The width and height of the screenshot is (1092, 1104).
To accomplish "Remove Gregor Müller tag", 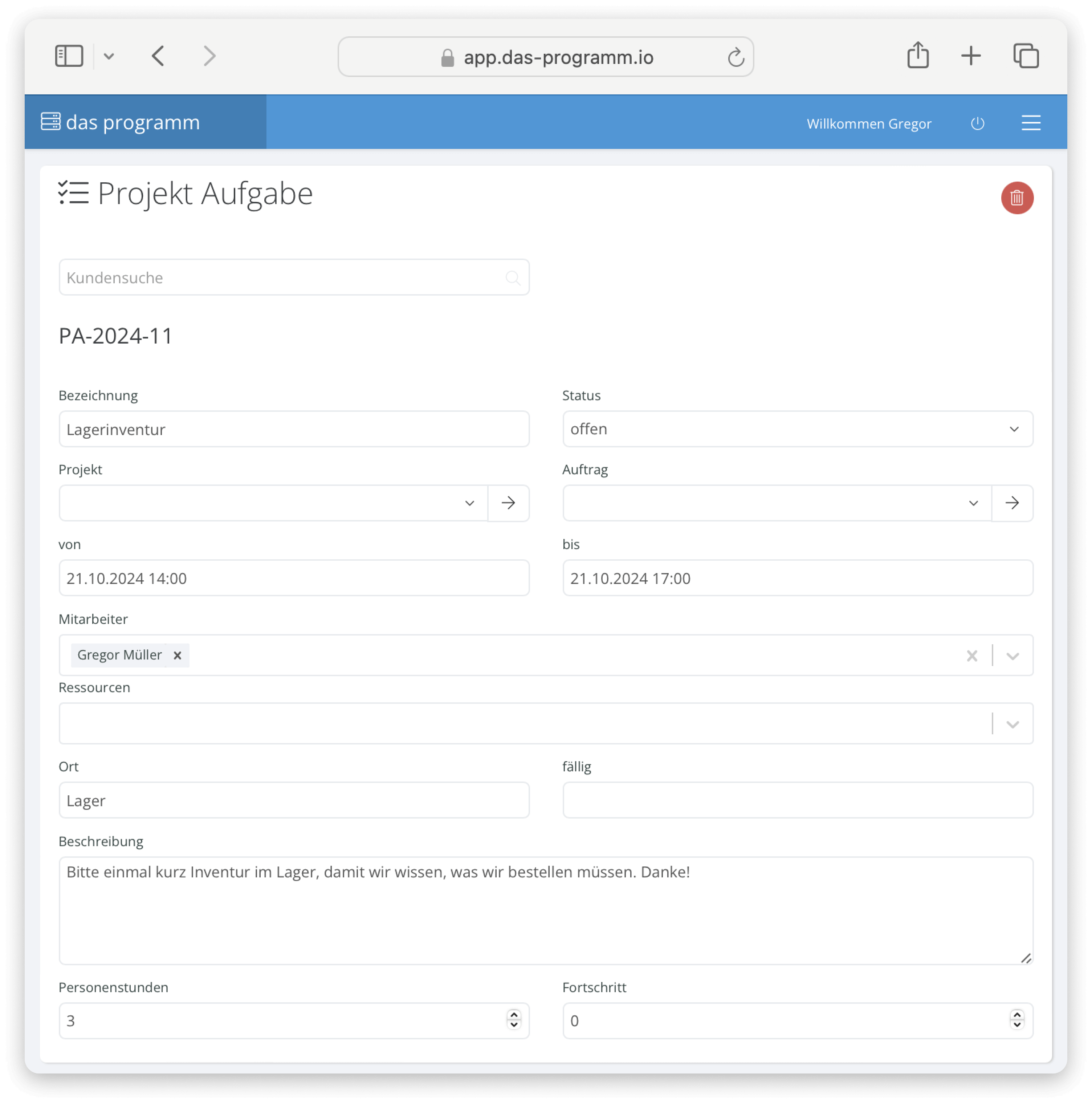I will (177, 655).
